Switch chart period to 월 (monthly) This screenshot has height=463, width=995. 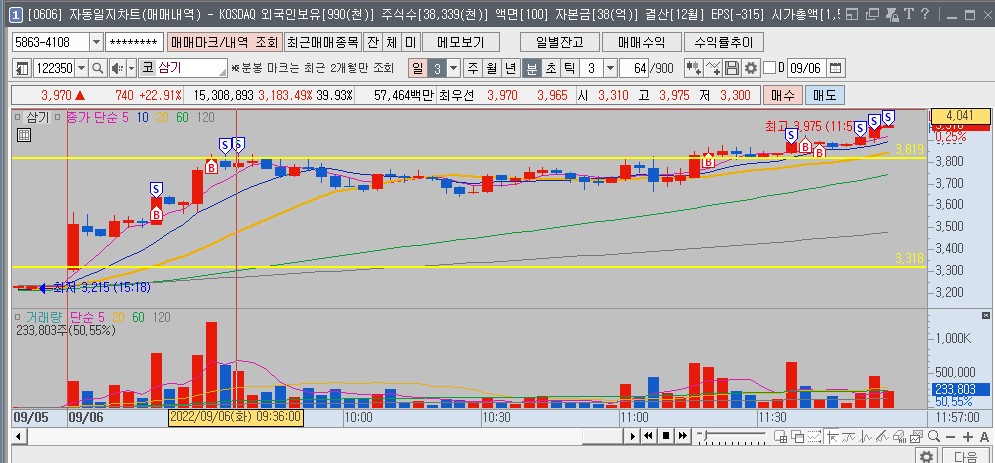click(x=492, y=68)
